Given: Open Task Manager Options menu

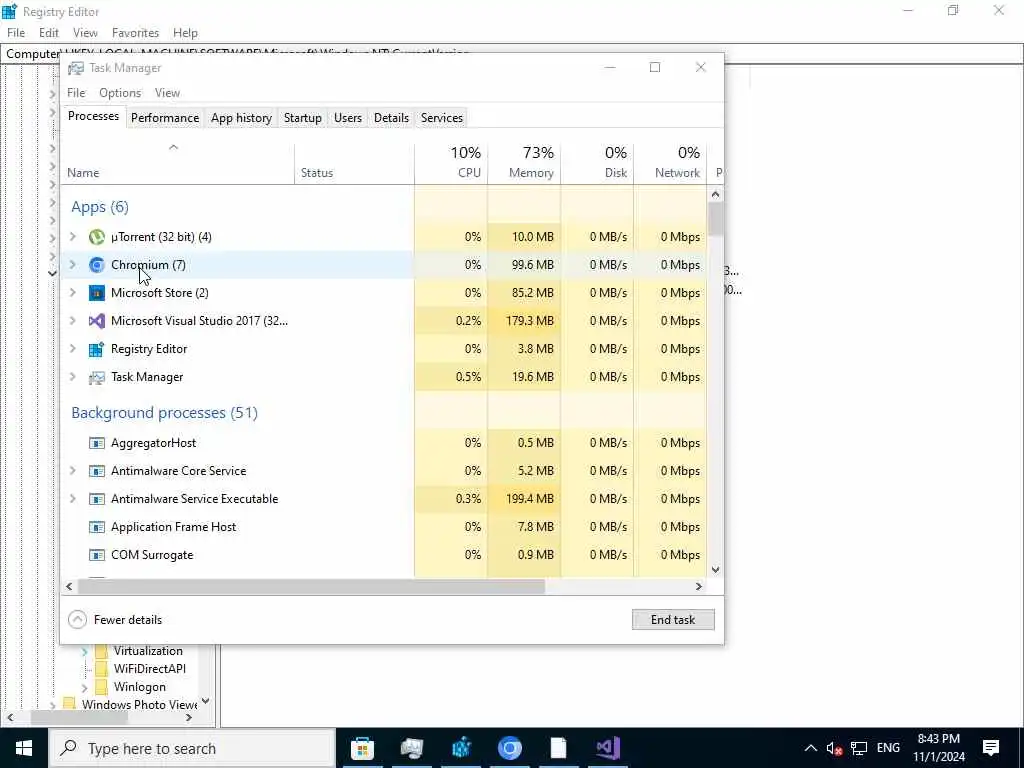Looking at the screenshot, I should click(120, 93).
